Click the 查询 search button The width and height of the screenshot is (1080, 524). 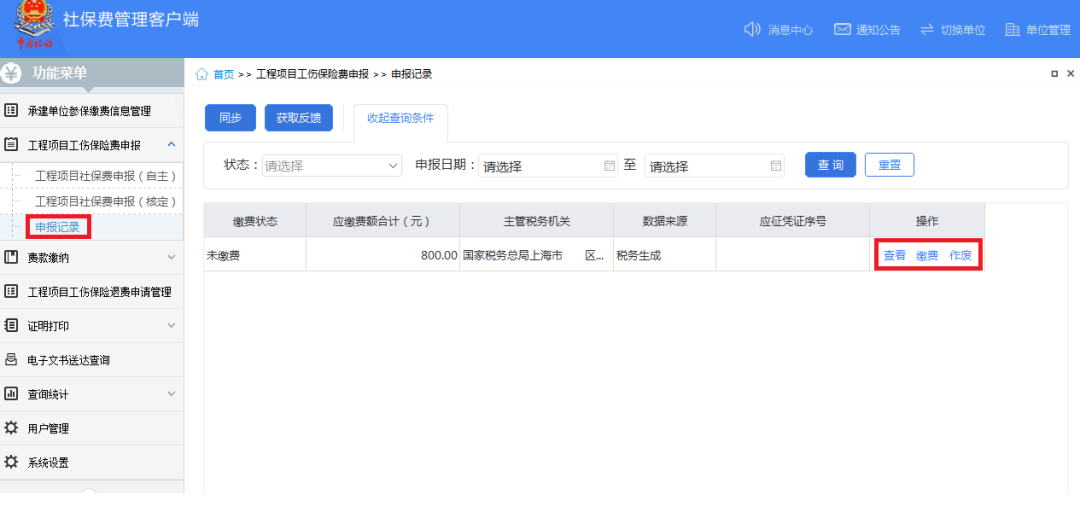pyautogui.click(x=830, y=165)
